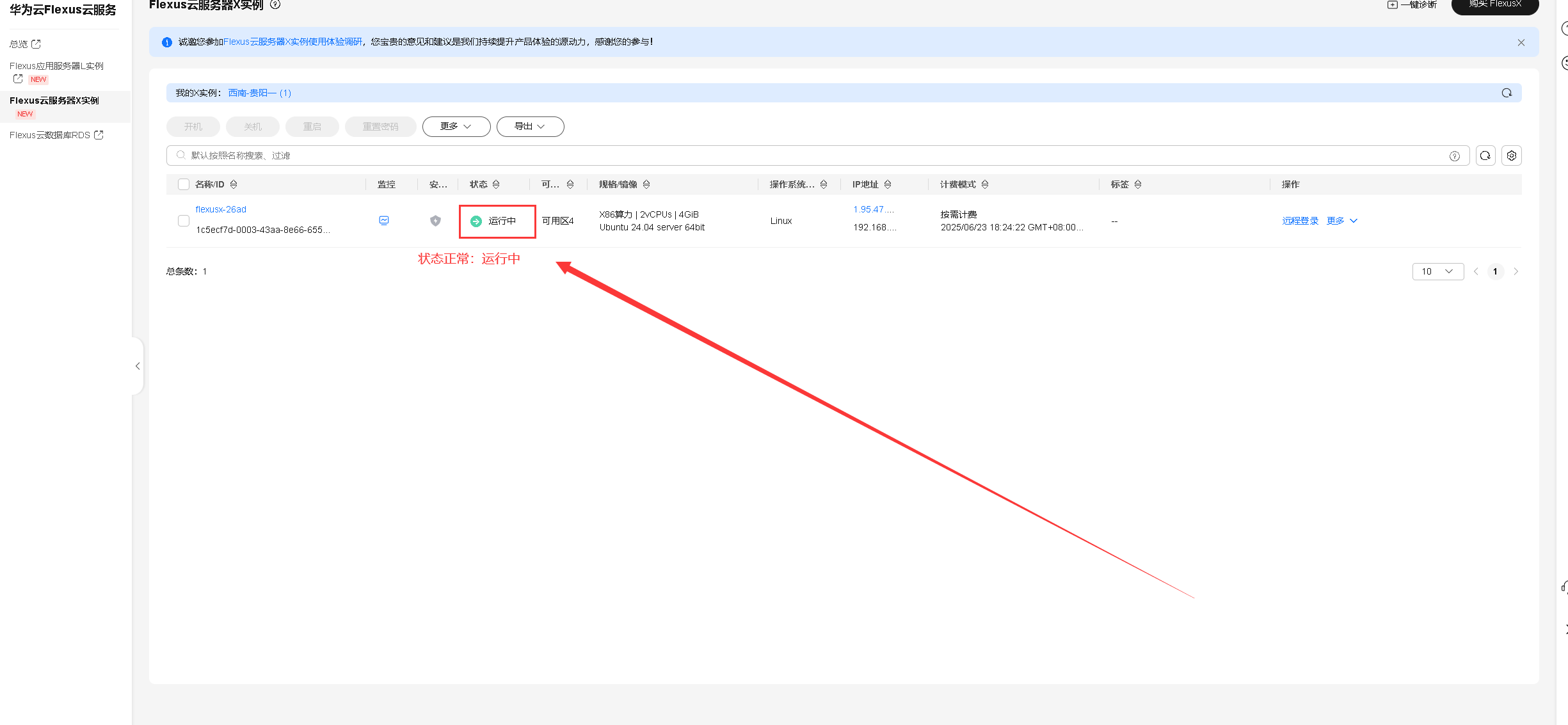Select page number 1 in pagination

(1495, 271)
